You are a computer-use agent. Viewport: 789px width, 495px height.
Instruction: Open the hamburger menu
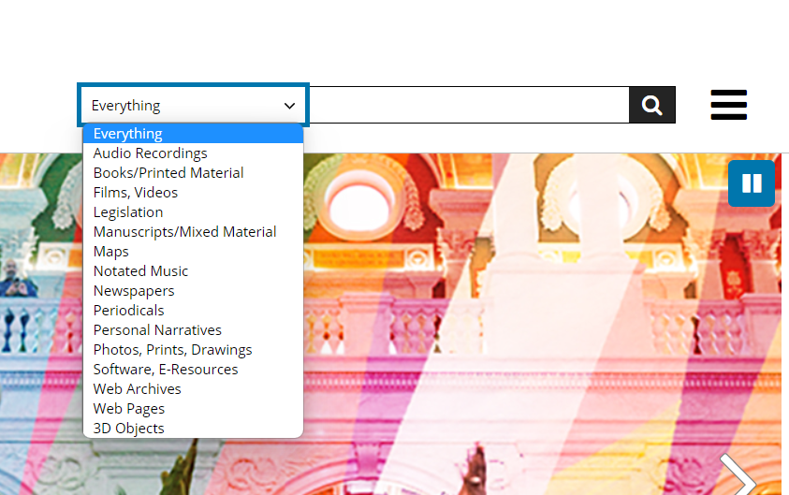pyautogui.click(x=729, y=105)
